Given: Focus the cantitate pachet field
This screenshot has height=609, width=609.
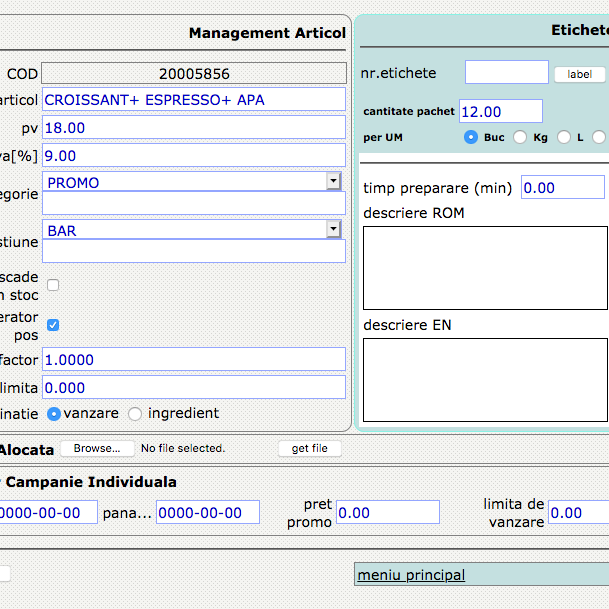Looking at the screenshot, I should (x=500, y=112).
